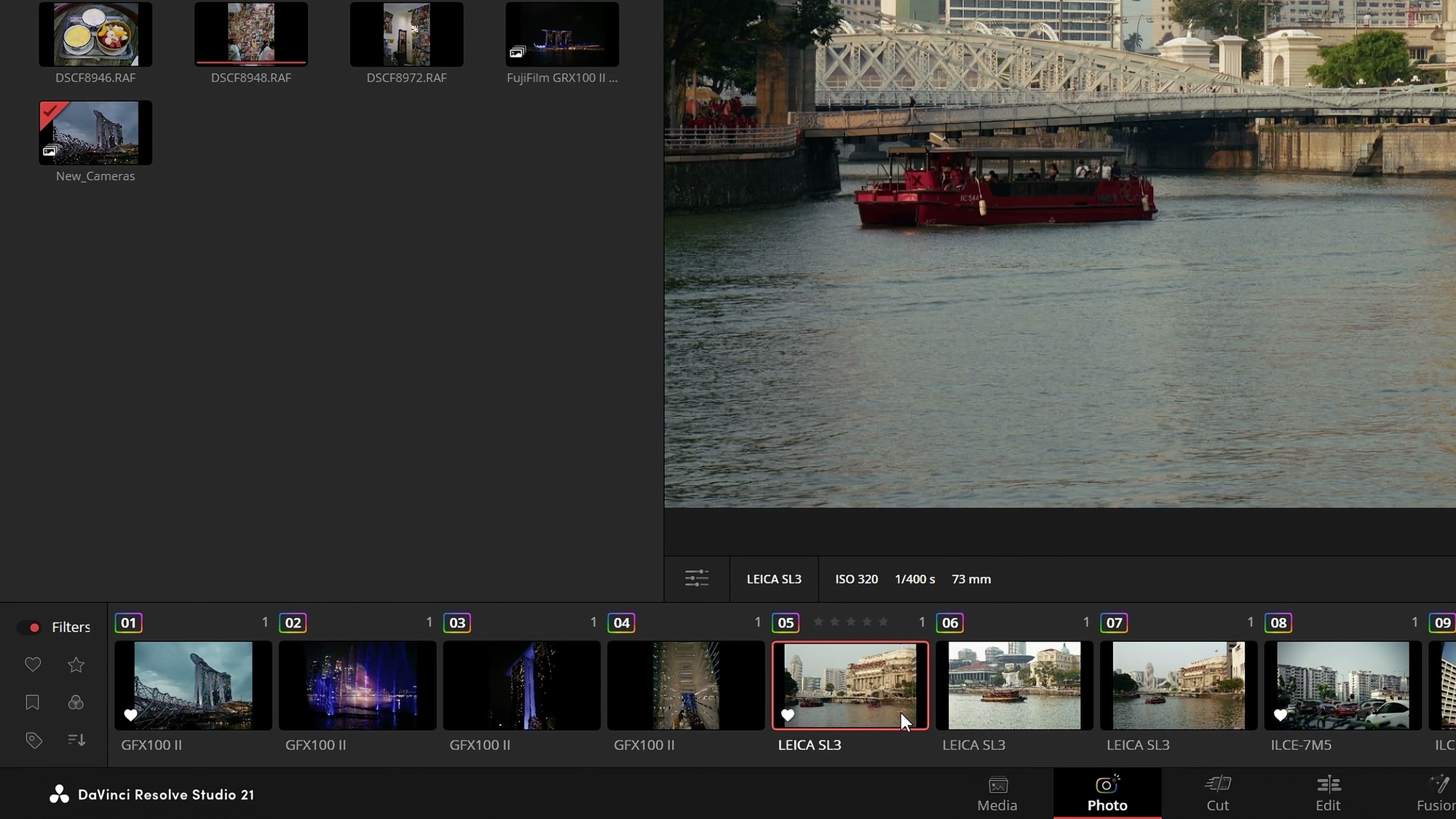Viewport: 1456px width, 819px height.
Task: Switch to the Cut page
Action: [x=1217, y=794]
